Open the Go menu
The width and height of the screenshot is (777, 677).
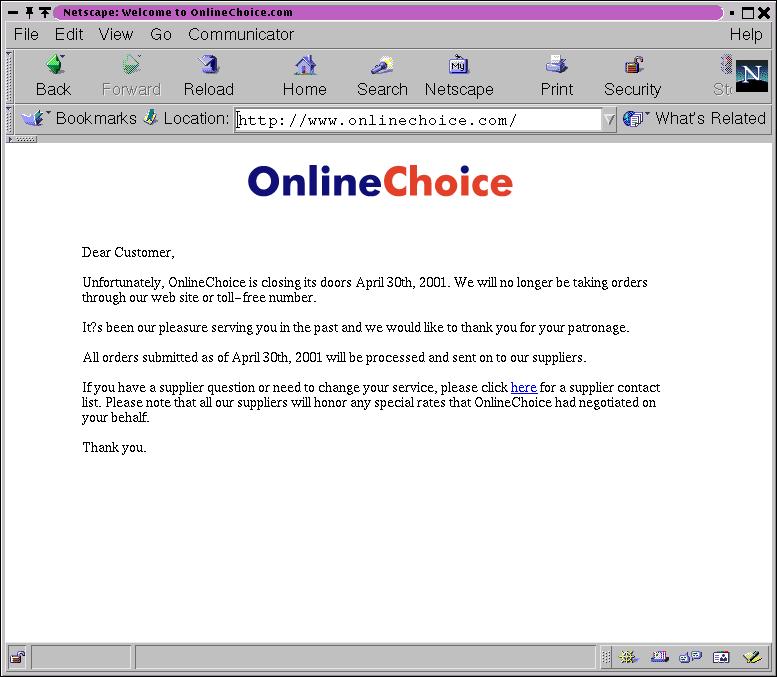[x=161, y=34]
